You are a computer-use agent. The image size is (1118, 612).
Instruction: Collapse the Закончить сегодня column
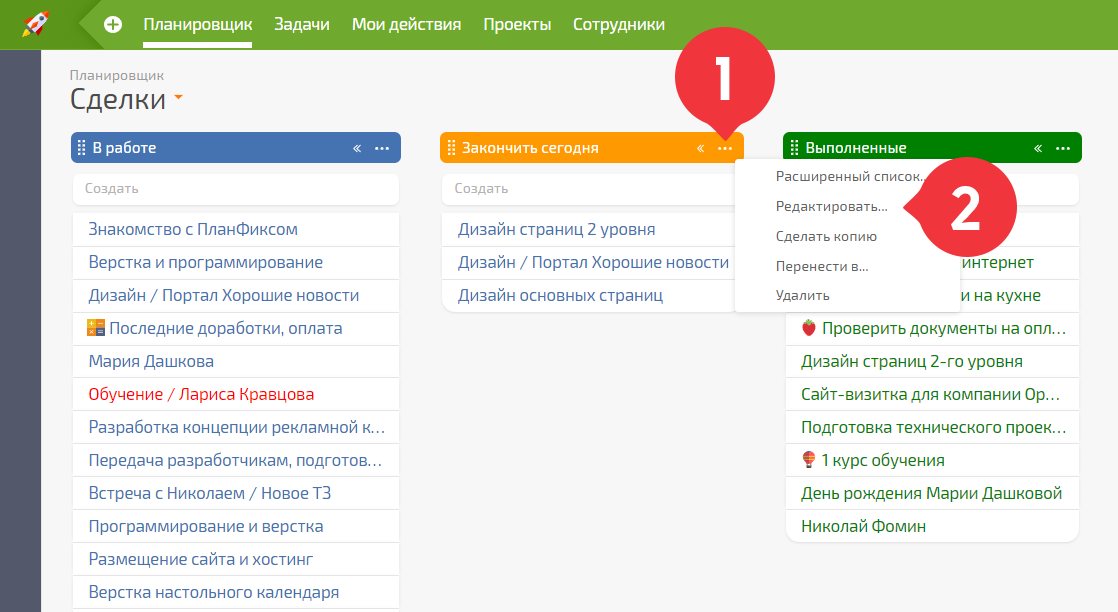pos(700,148)
